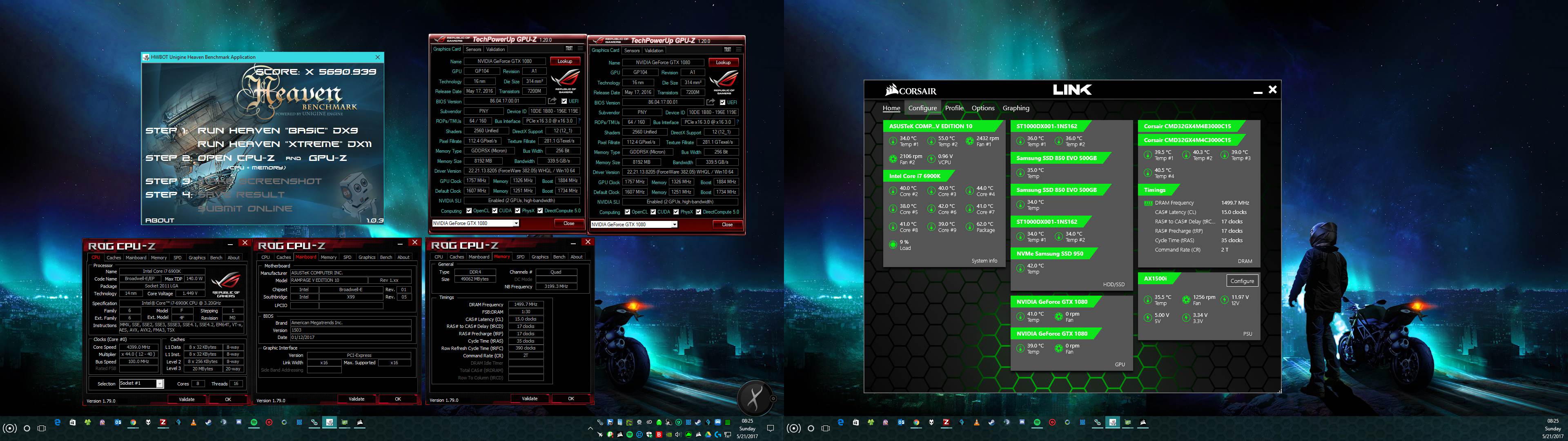Open the Socket #1 Selection dropdown in CPU-Z

point(141,383)
